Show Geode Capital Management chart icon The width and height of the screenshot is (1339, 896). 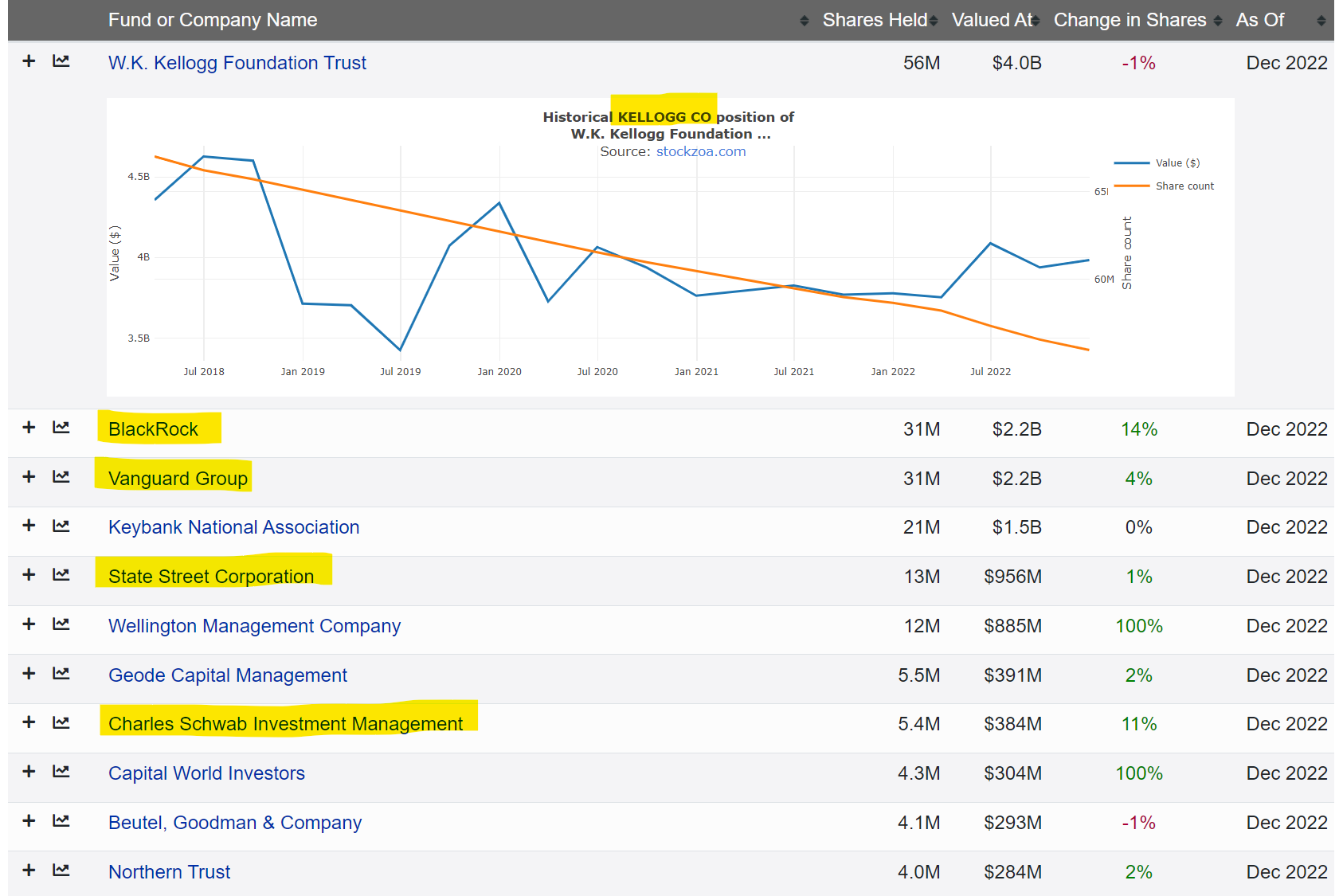point(61,674)
